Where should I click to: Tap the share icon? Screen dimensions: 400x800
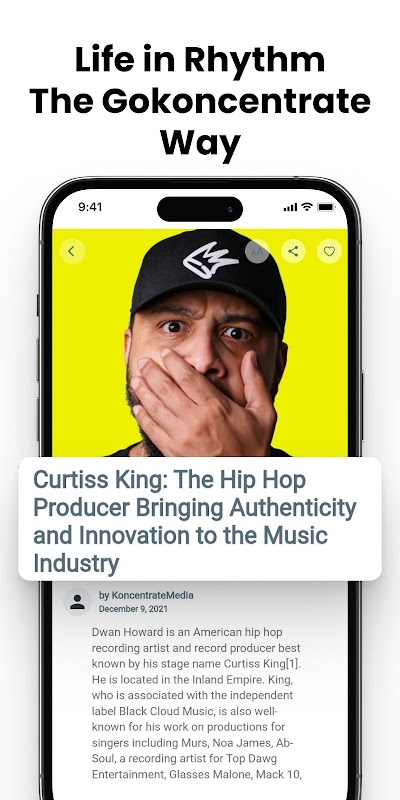tap(293, 251)
